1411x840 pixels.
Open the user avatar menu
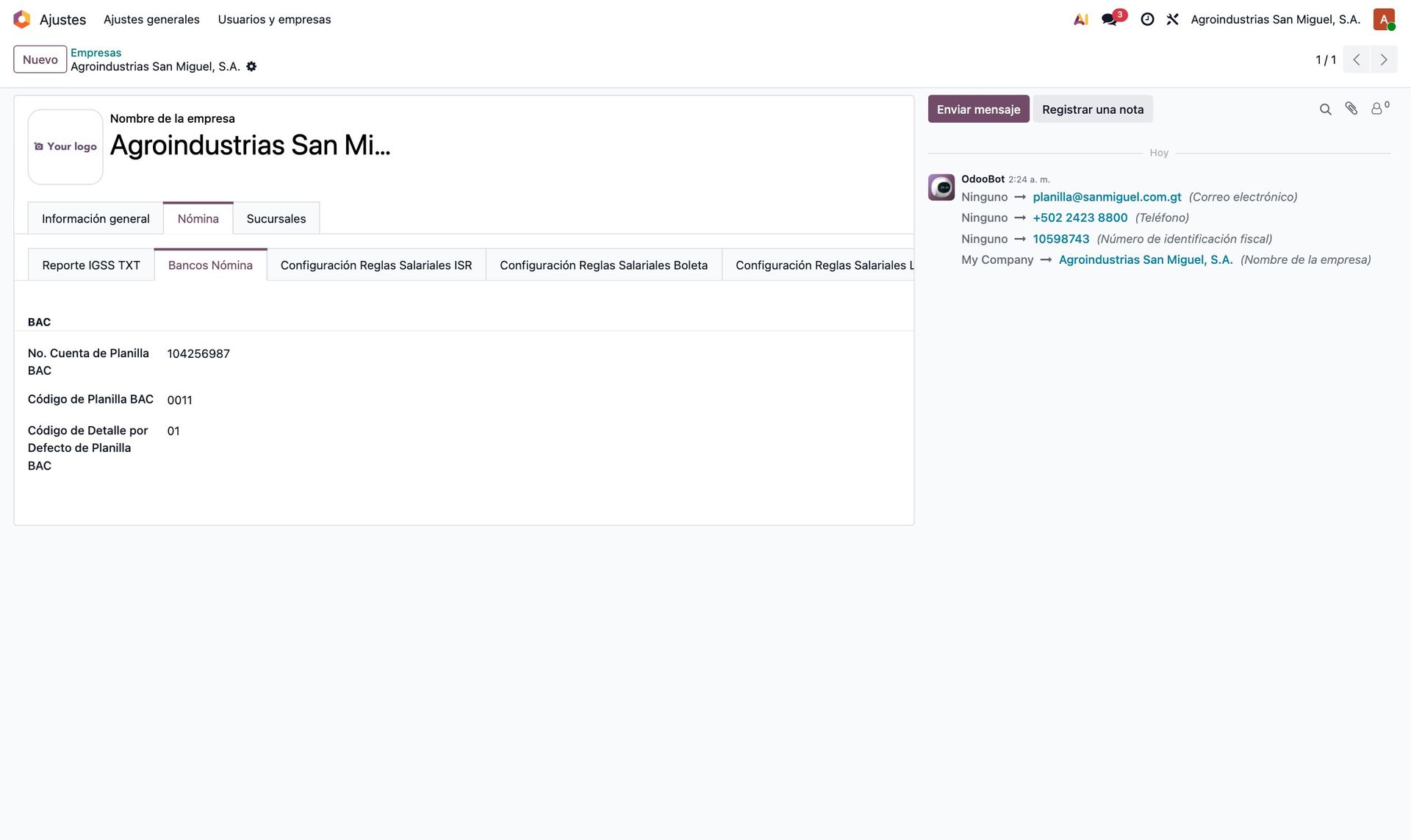pos(1384,19)
